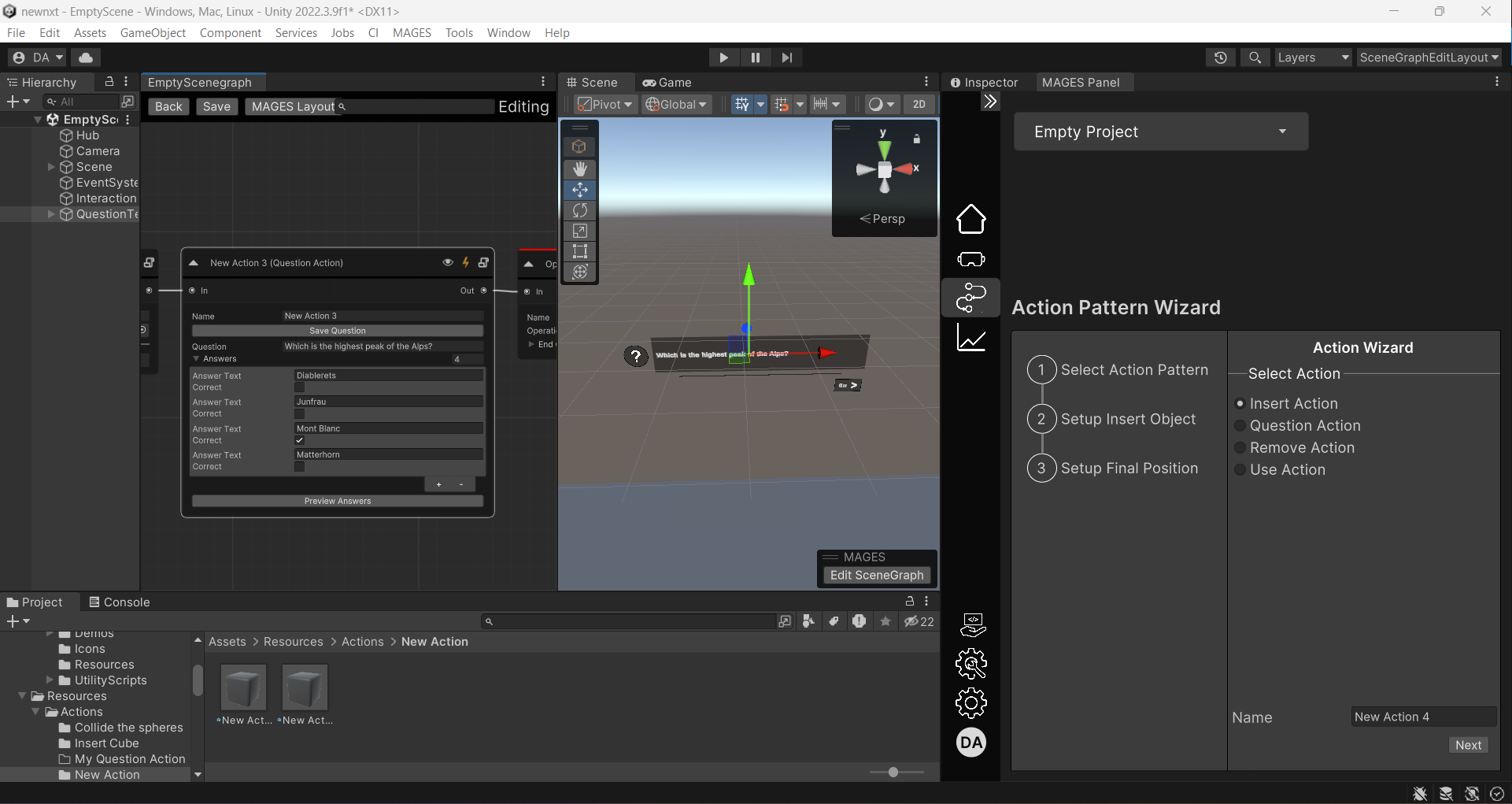Click the Edit SceneGraph button
Screen dimensions: 1512x804
click(x=876, y=575)
